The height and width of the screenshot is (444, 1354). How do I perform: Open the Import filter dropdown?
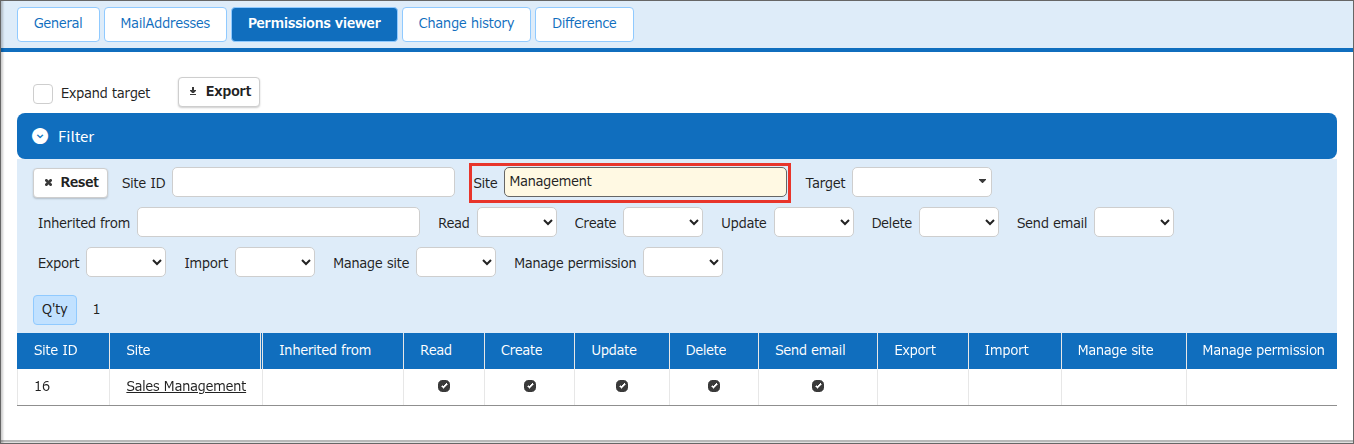[275, 263]
